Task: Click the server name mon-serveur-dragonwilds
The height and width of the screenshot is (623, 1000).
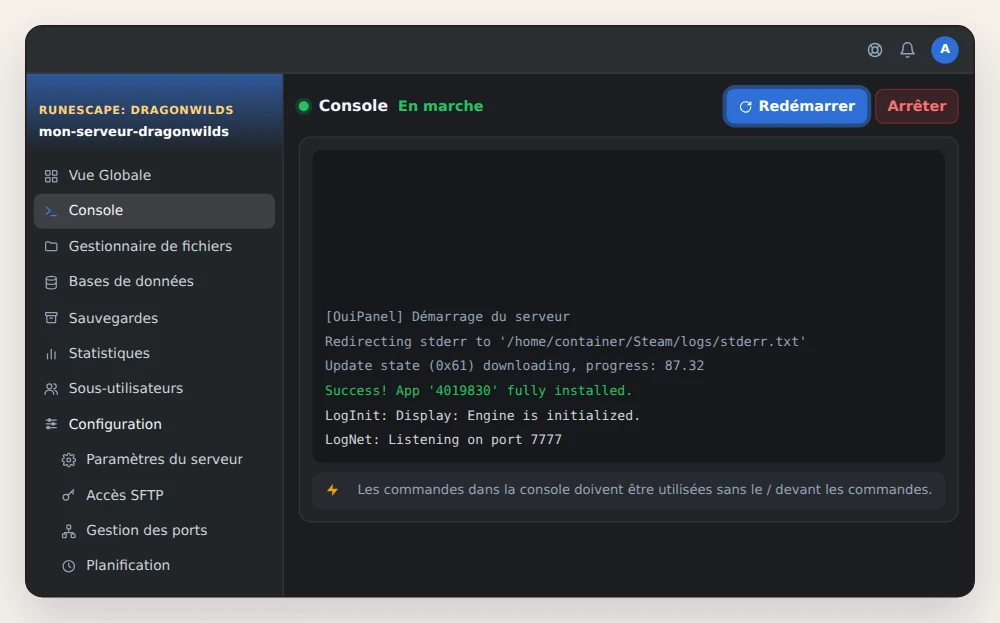Action: click(x=134, y=132)
